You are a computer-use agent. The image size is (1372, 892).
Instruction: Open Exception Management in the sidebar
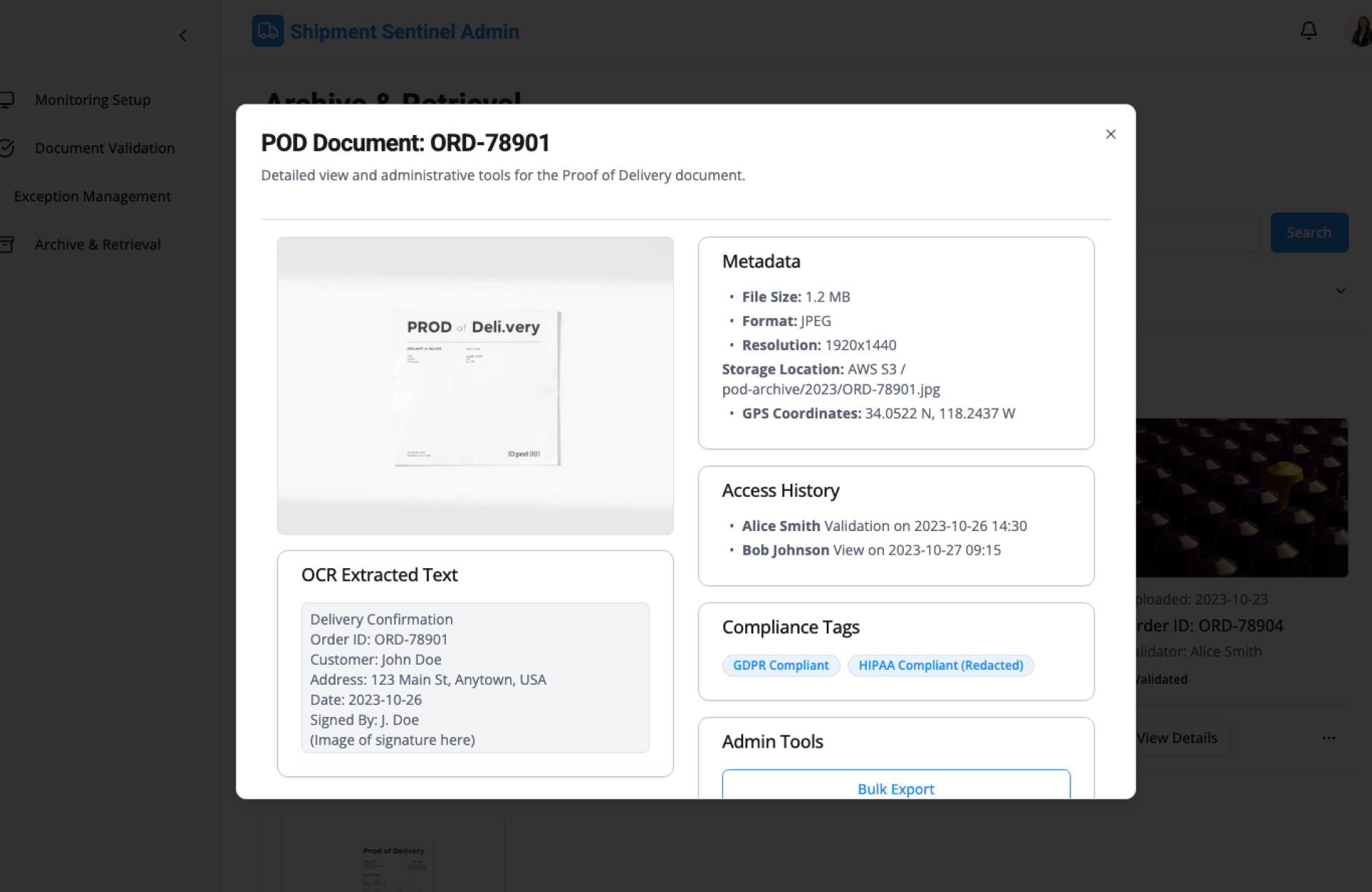click(x=92, y=197)
